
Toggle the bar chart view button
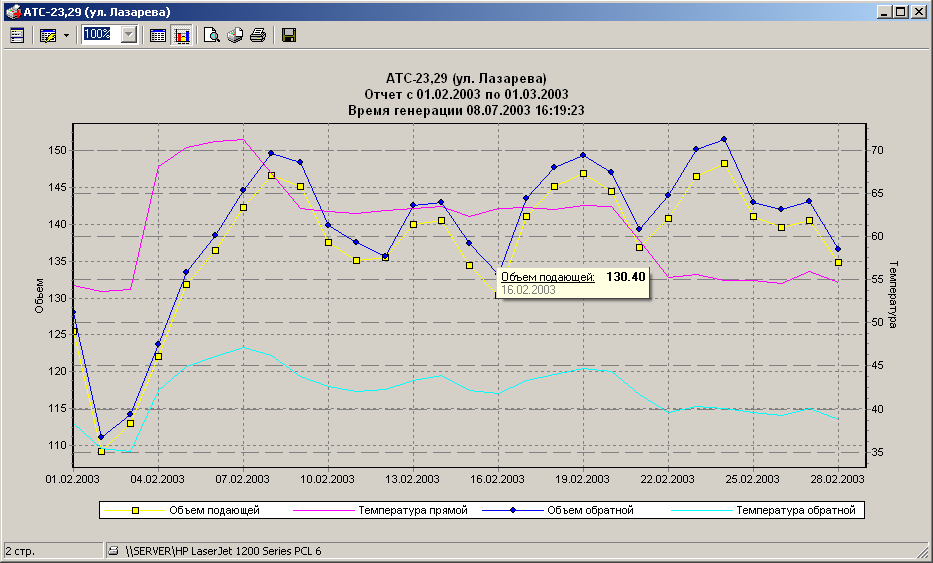pyautogui.click(x=181, y=36)
